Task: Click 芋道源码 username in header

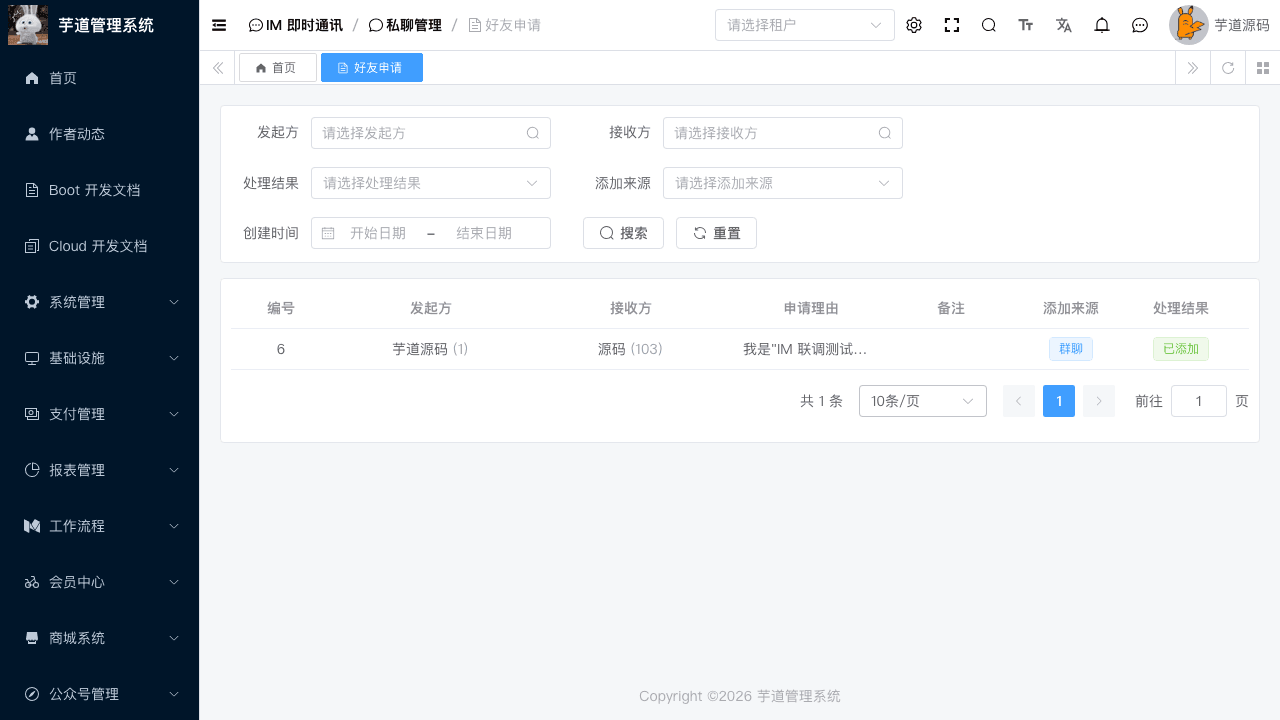Action: 1242,25
